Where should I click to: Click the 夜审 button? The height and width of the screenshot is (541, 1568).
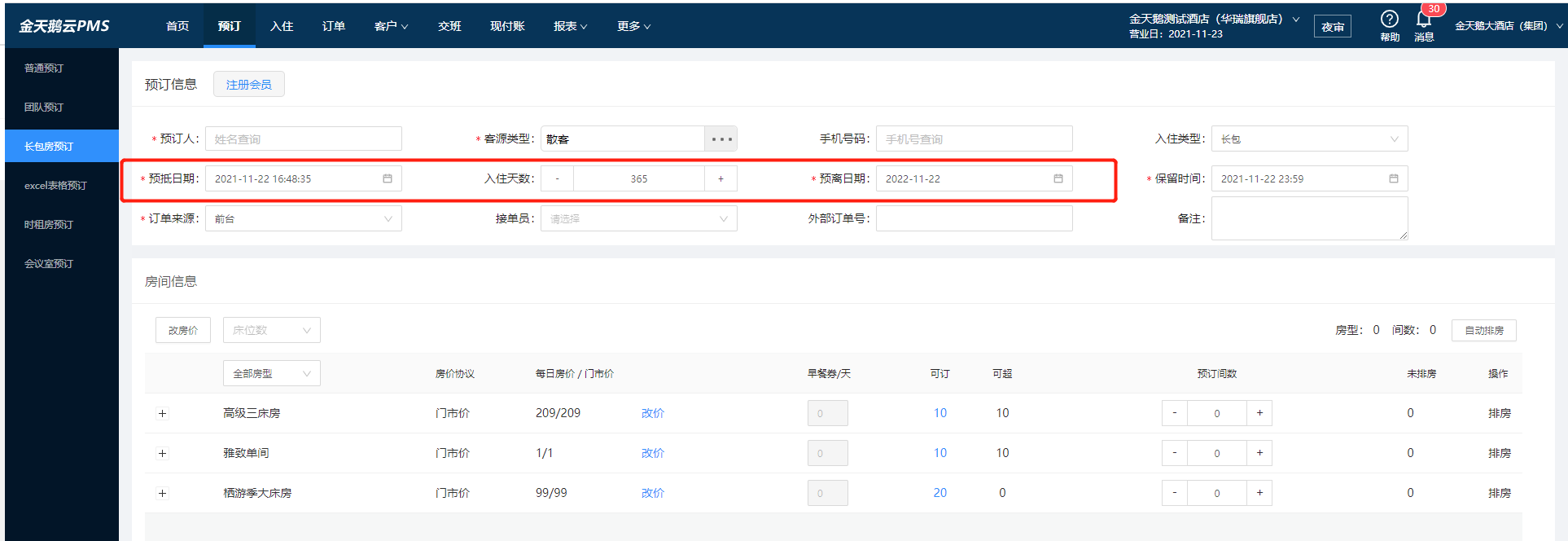(x=1333, y=27)
